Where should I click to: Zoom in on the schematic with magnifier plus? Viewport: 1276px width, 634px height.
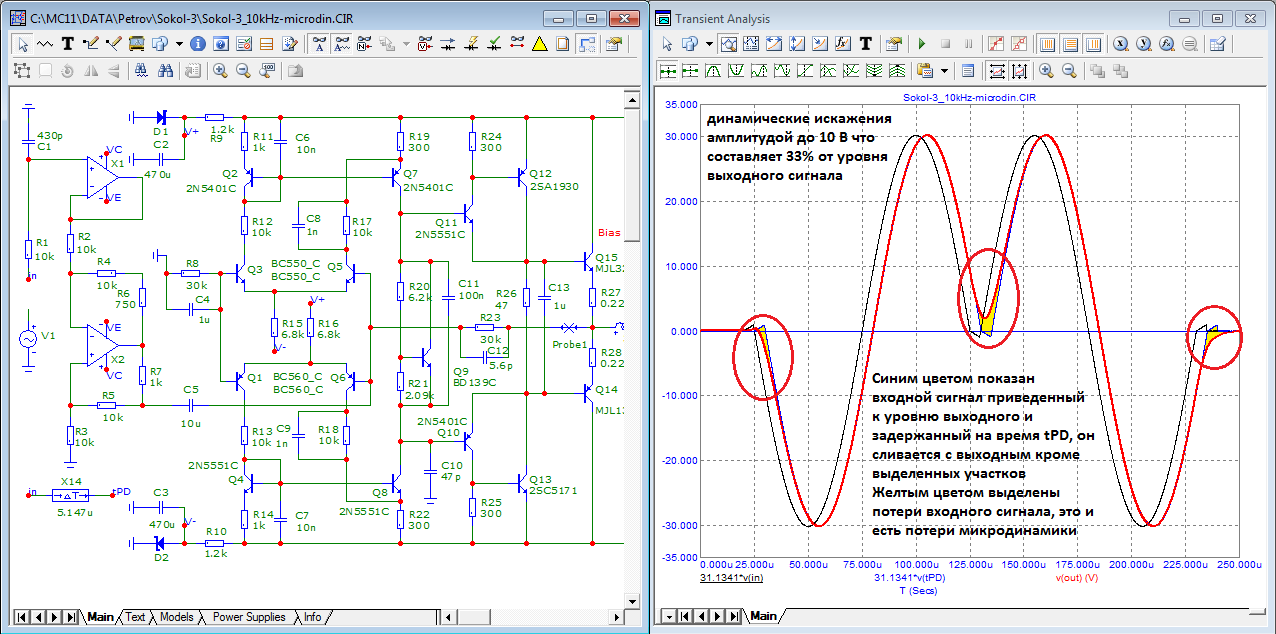pyautogui.click(x=219, y=70)
